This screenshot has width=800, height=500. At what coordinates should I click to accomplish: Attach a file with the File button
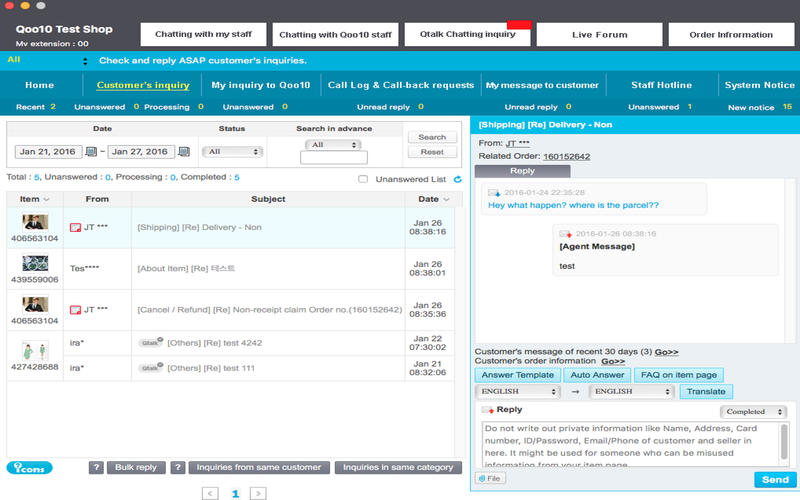(490, 479)
